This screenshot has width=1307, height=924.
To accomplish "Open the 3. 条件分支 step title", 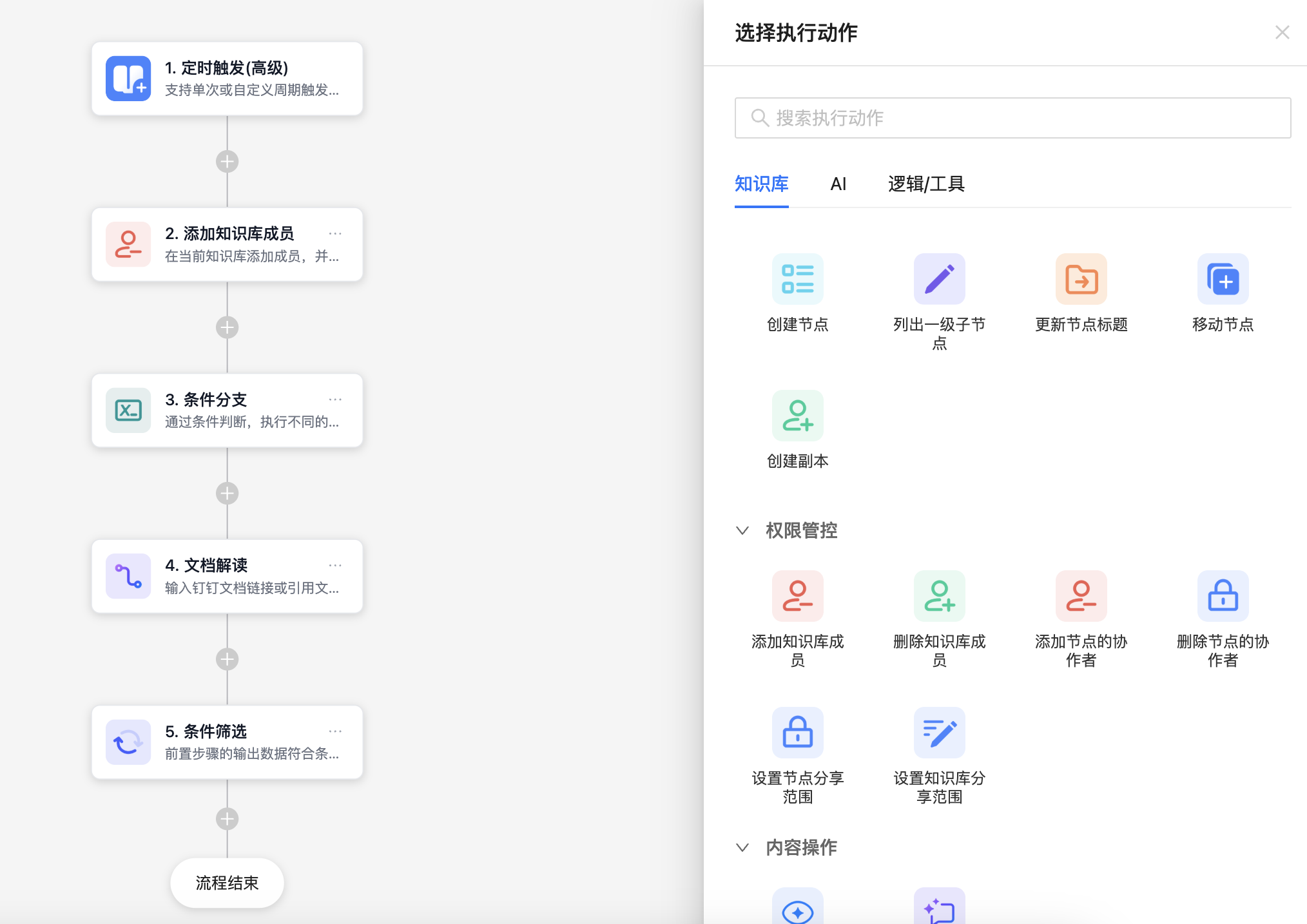I will pyautogui.click(x=206, y=399).
